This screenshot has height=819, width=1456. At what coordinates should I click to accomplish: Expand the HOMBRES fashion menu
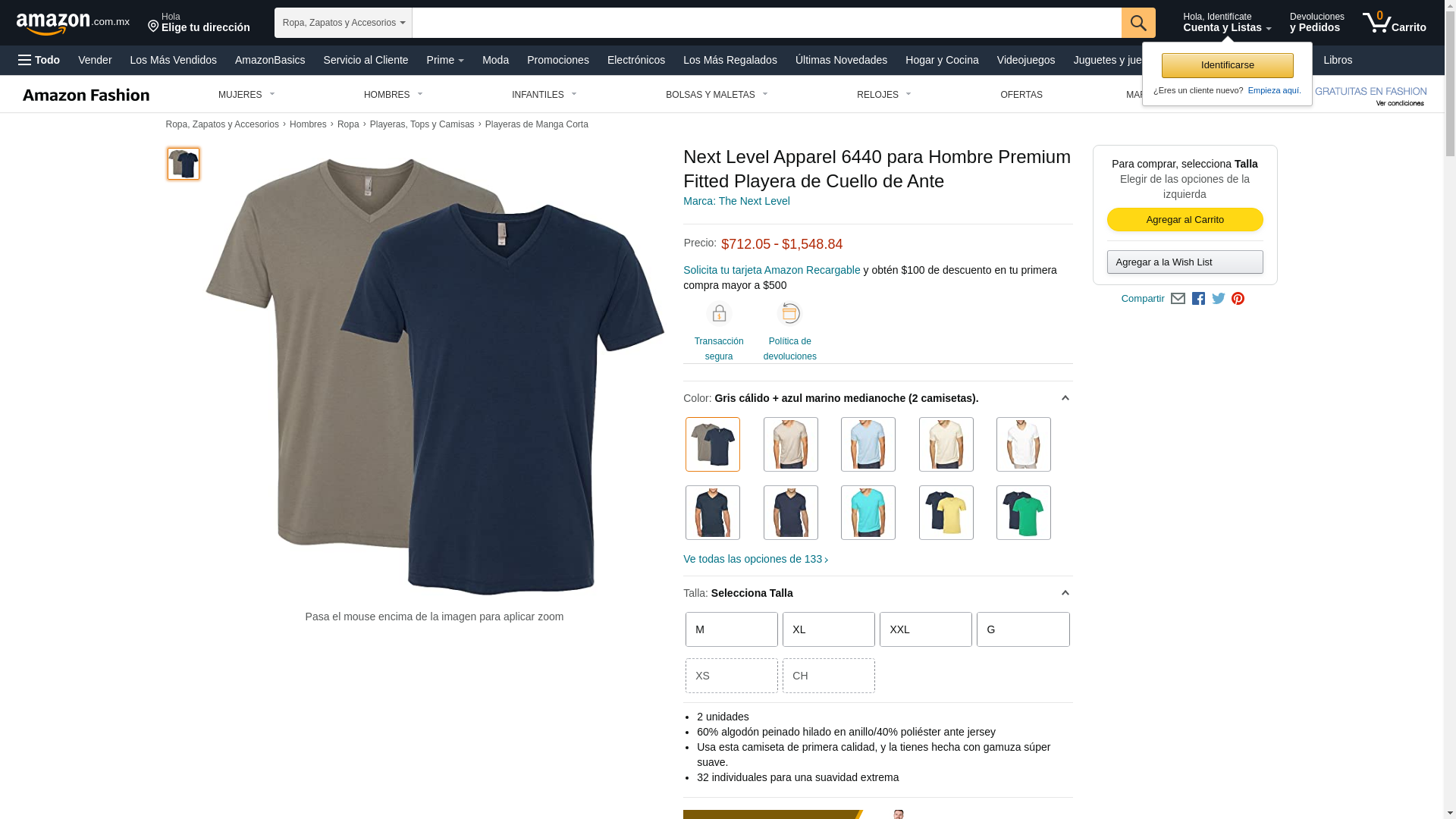point(394,95)
